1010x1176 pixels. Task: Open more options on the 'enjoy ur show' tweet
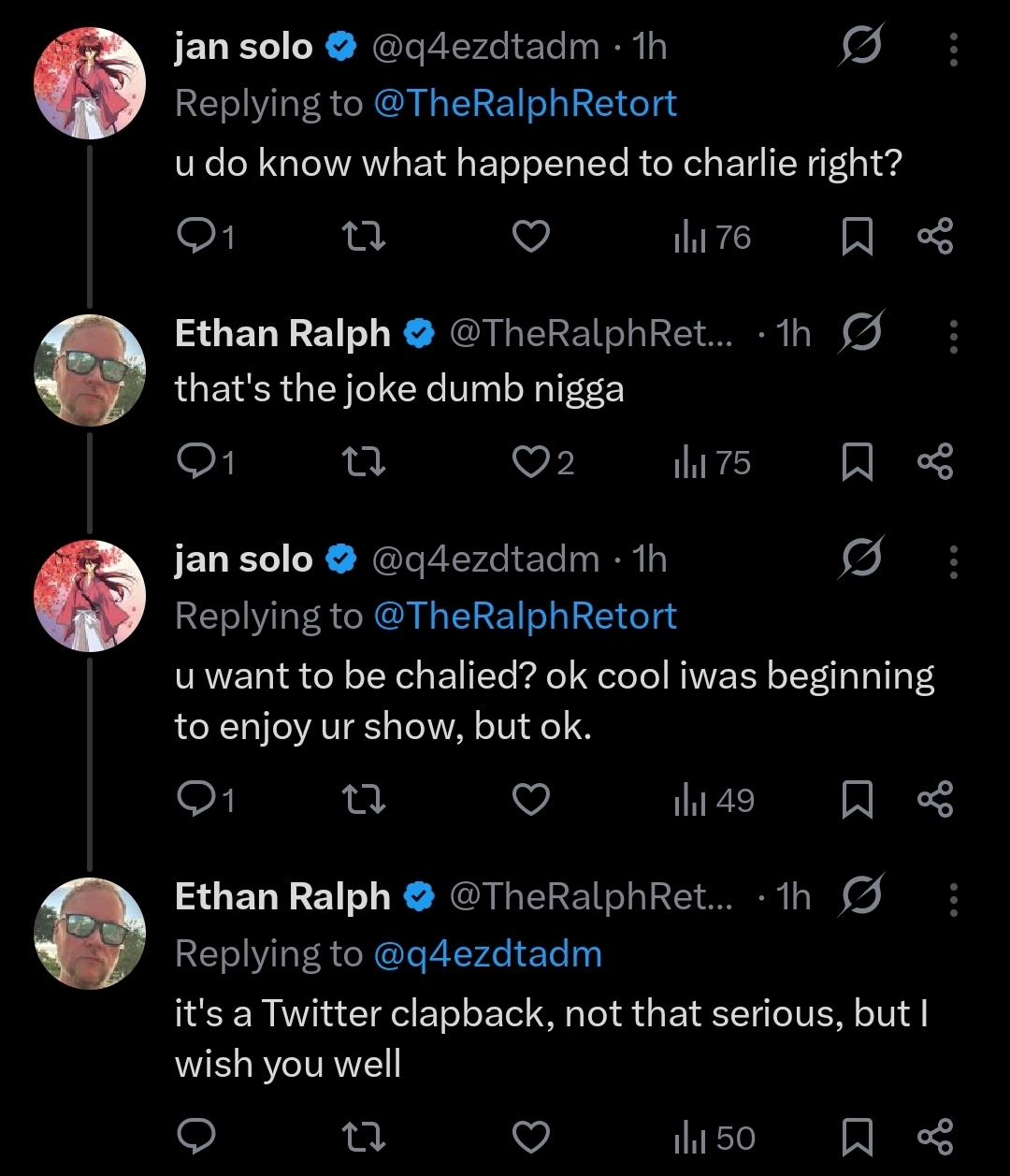coord(953,562)
